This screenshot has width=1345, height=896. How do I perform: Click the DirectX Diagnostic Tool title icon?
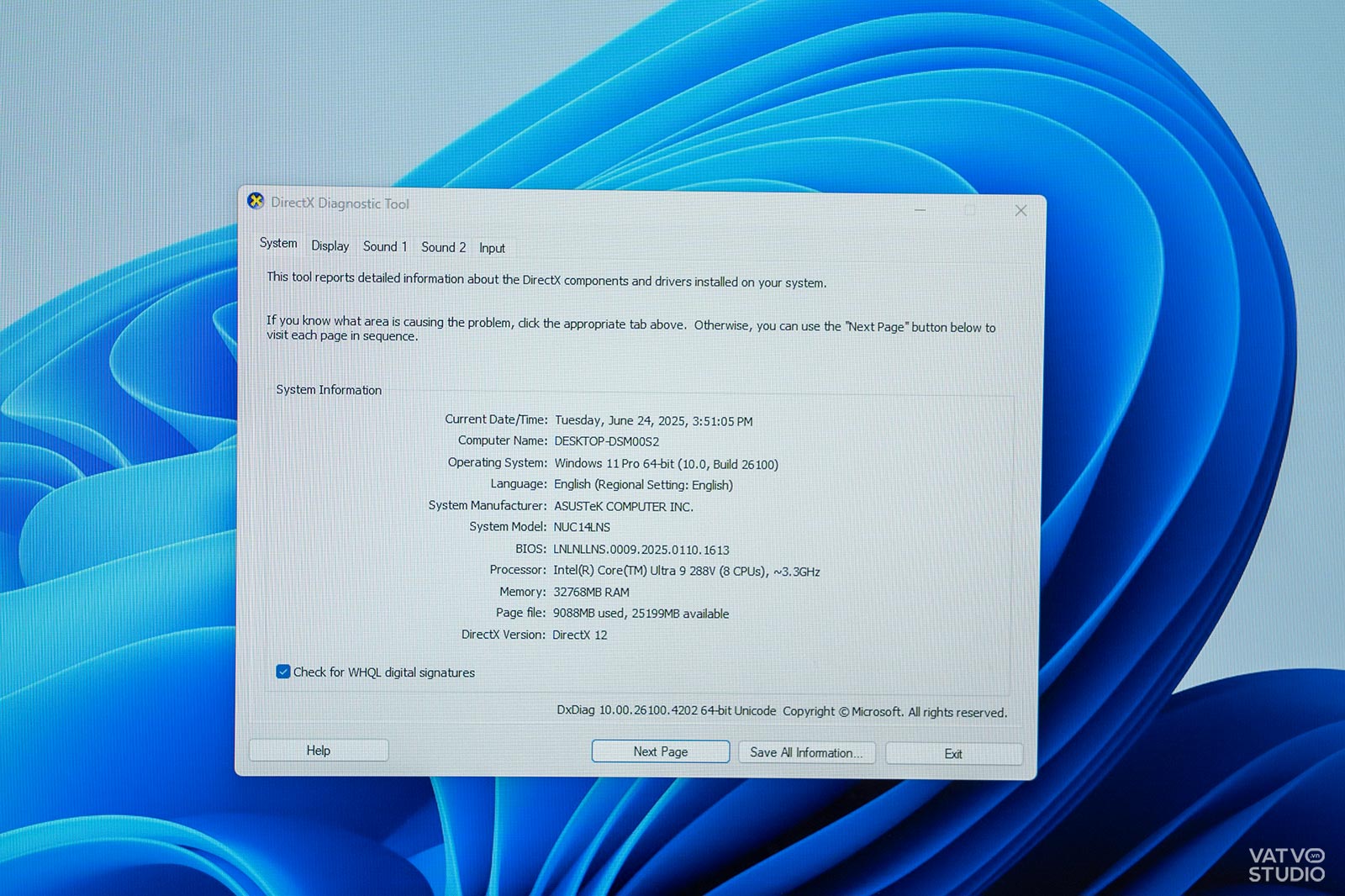pyautogui.click(x=256, y=201)
